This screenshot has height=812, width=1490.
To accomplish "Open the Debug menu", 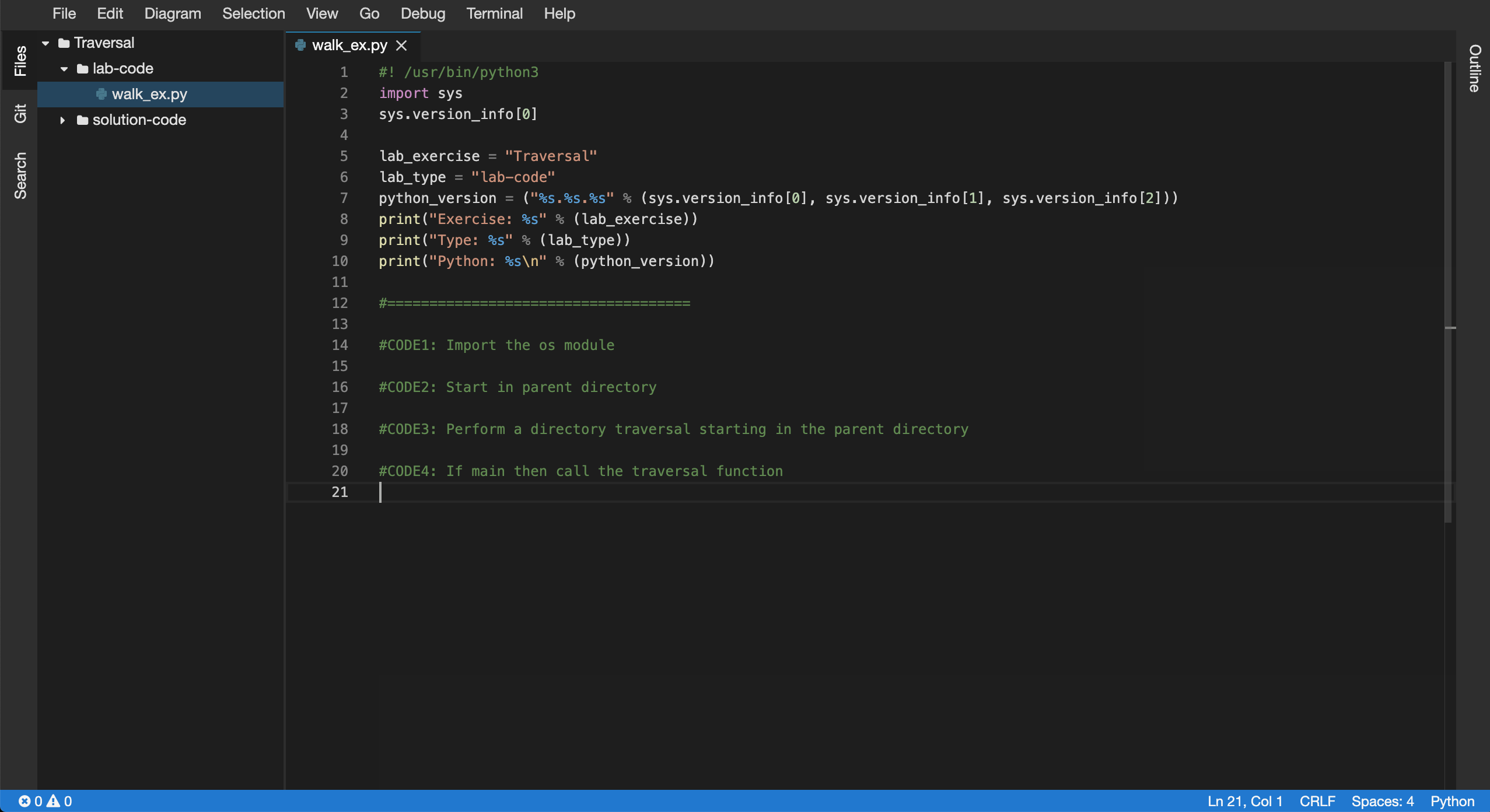I will coord(422,13).
